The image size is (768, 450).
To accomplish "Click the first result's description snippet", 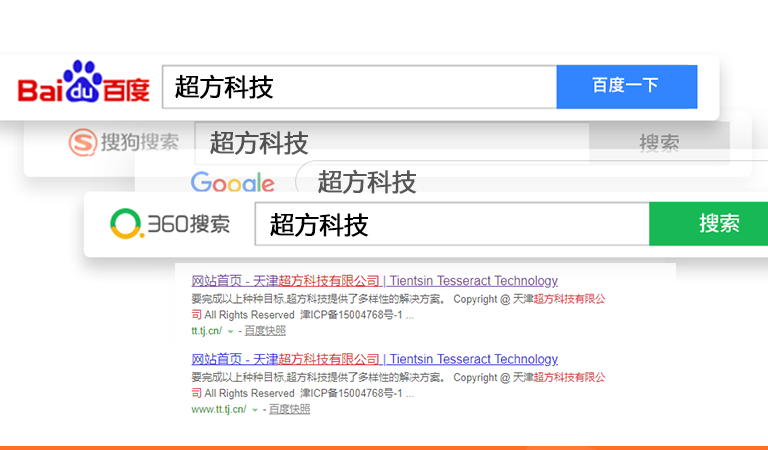I will (x=398, y=307).
